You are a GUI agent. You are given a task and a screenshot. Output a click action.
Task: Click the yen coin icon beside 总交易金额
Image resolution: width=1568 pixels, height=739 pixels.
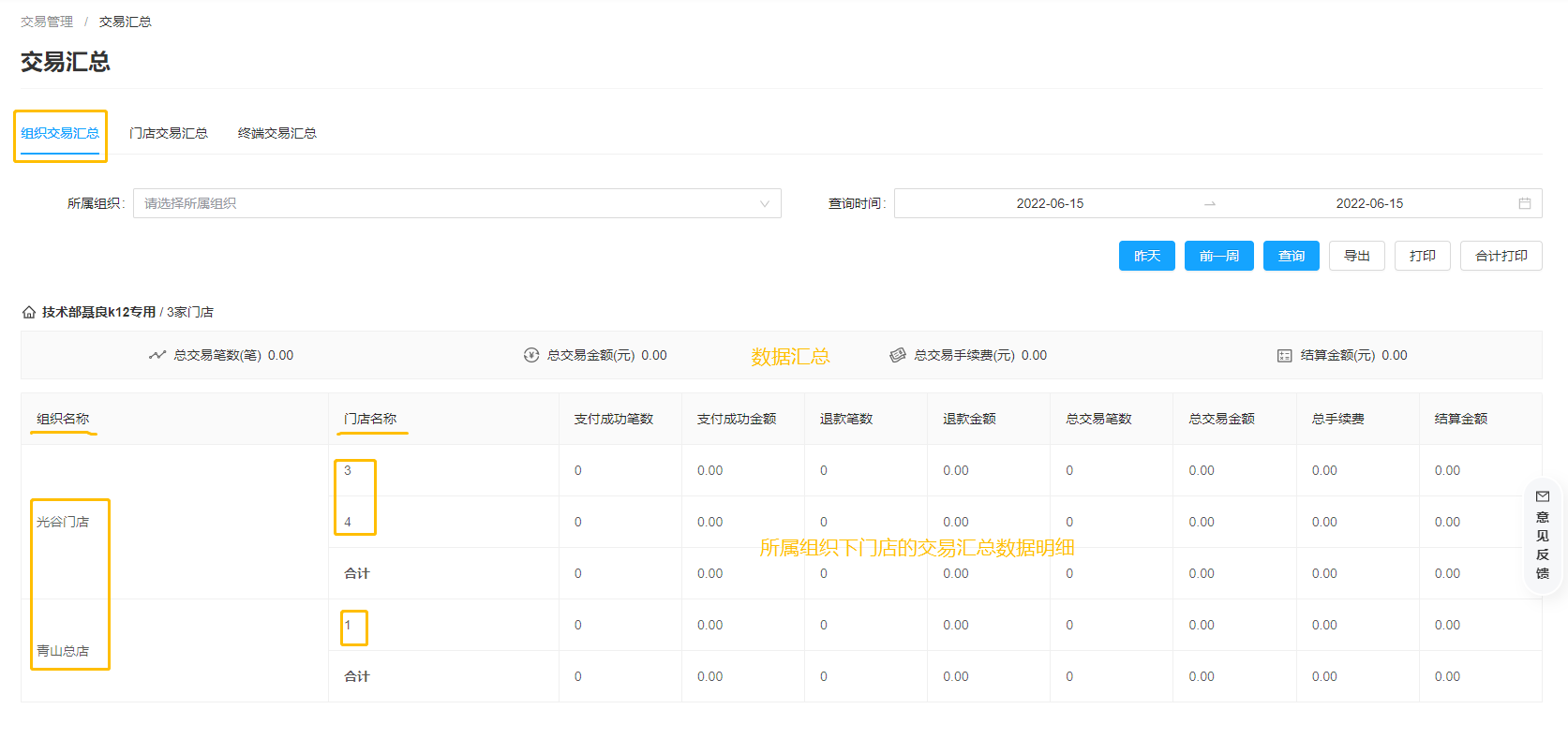(x=531, y=355)
